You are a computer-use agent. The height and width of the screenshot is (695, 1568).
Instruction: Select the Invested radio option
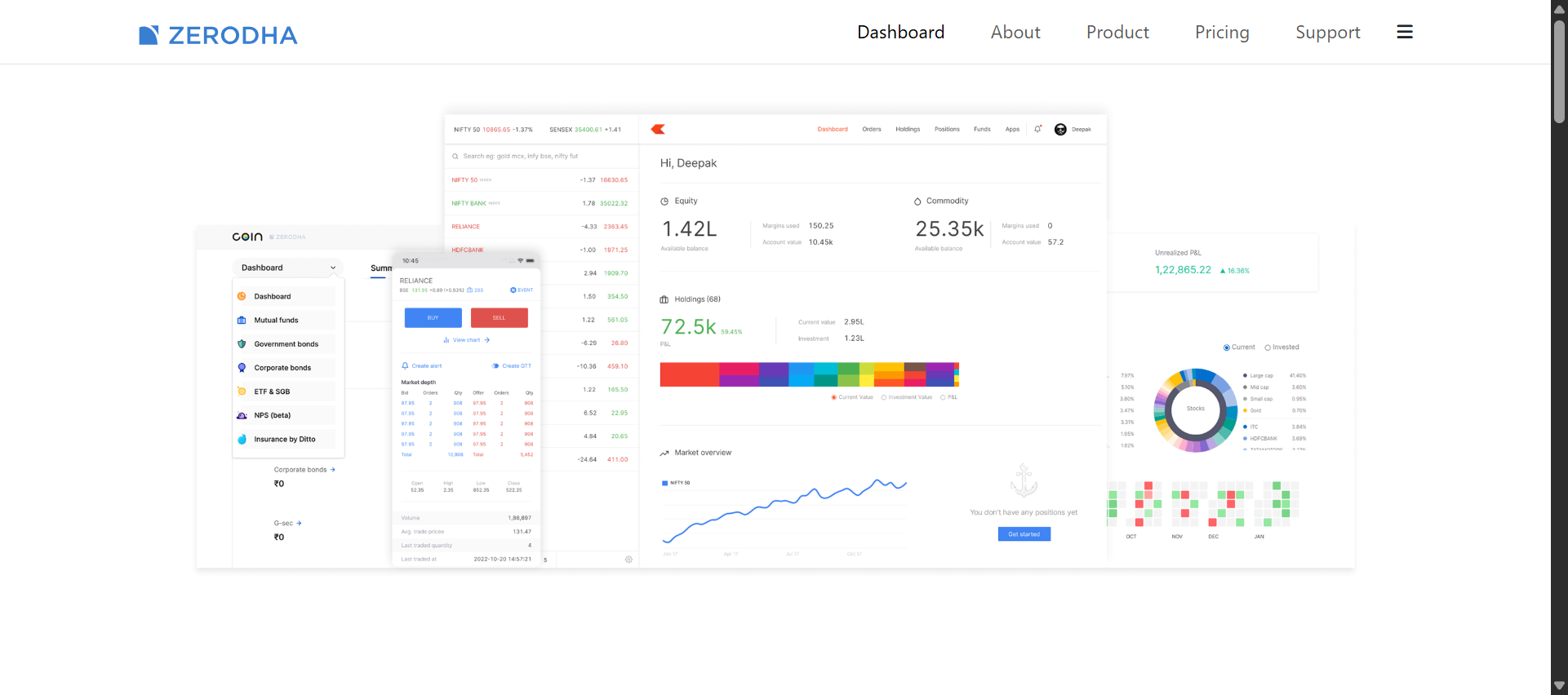tap(1268, 347)
